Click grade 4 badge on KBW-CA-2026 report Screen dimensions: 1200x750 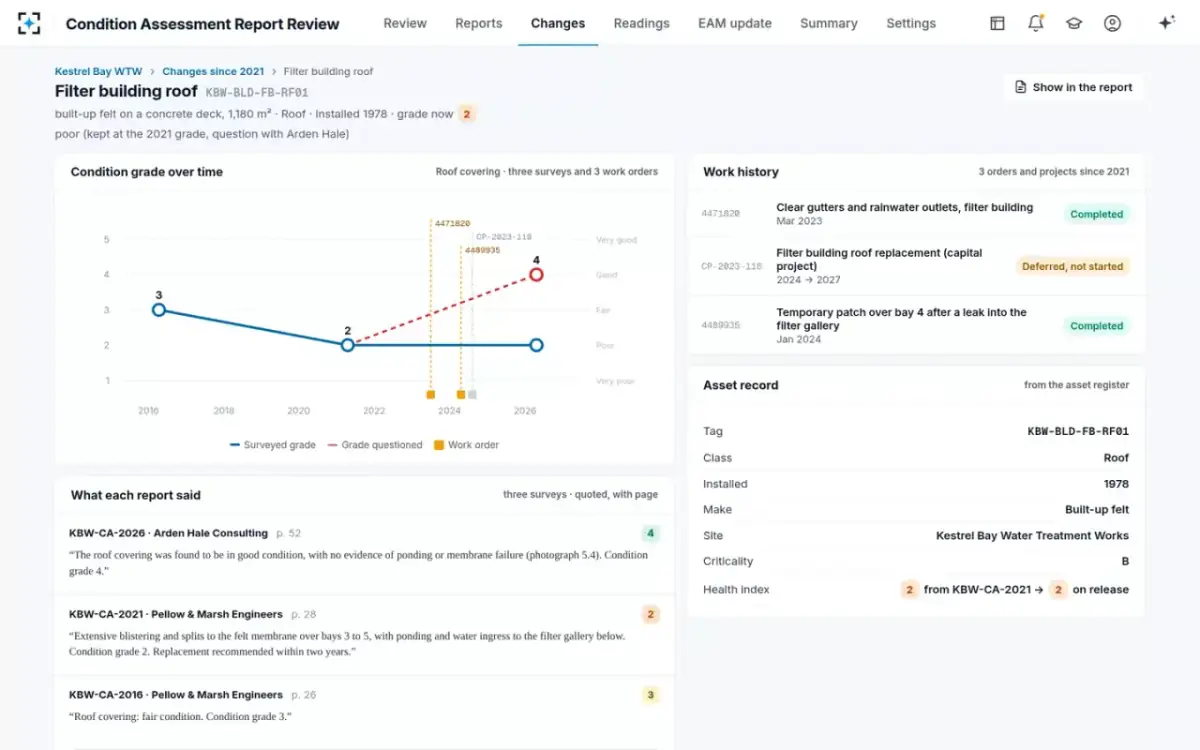[650, 533]
